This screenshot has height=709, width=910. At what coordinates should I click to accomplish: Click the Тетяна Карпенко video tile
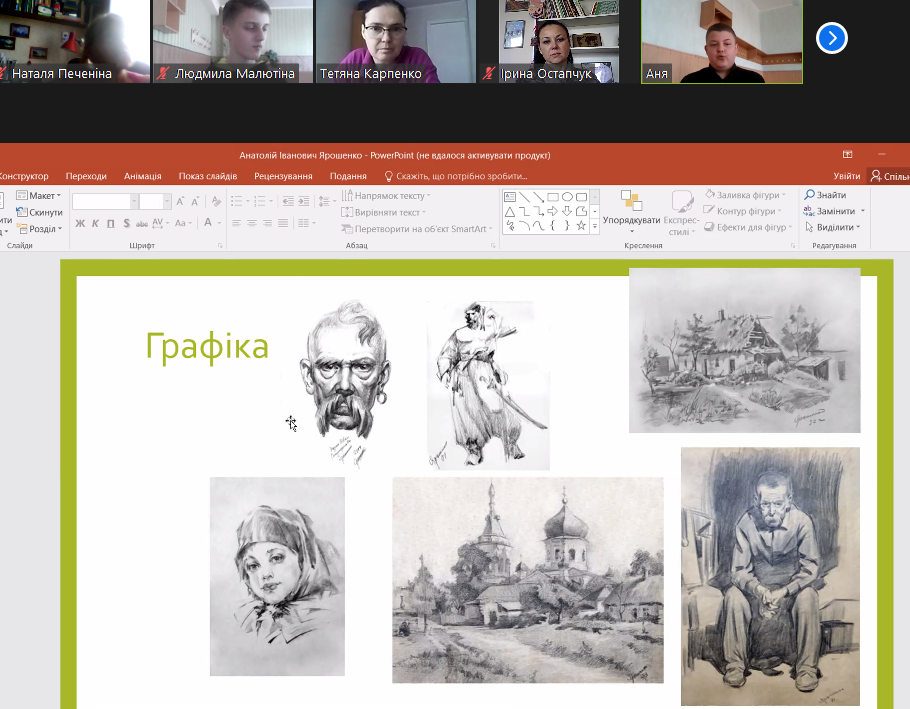(396, 41)
